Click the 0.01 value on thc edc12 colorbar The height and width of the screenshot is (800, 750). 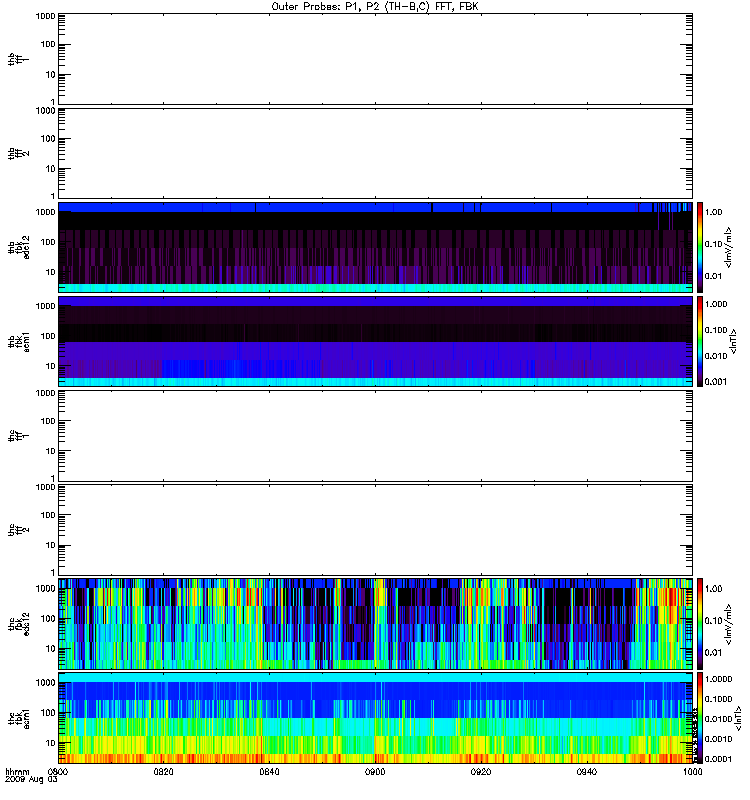[713, 652]
